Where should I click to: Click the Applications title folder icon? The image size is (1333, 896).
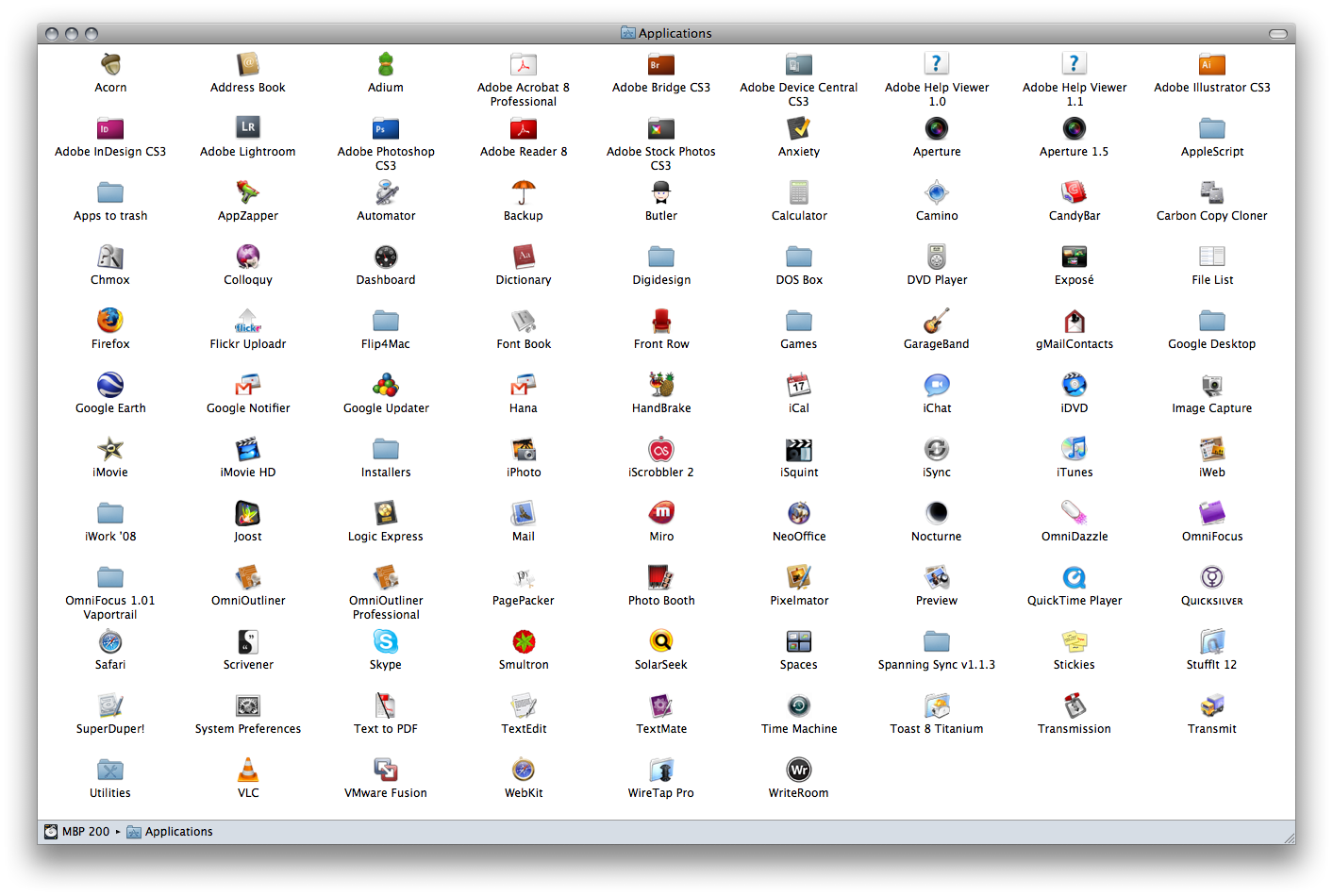[x=628, y=33]
